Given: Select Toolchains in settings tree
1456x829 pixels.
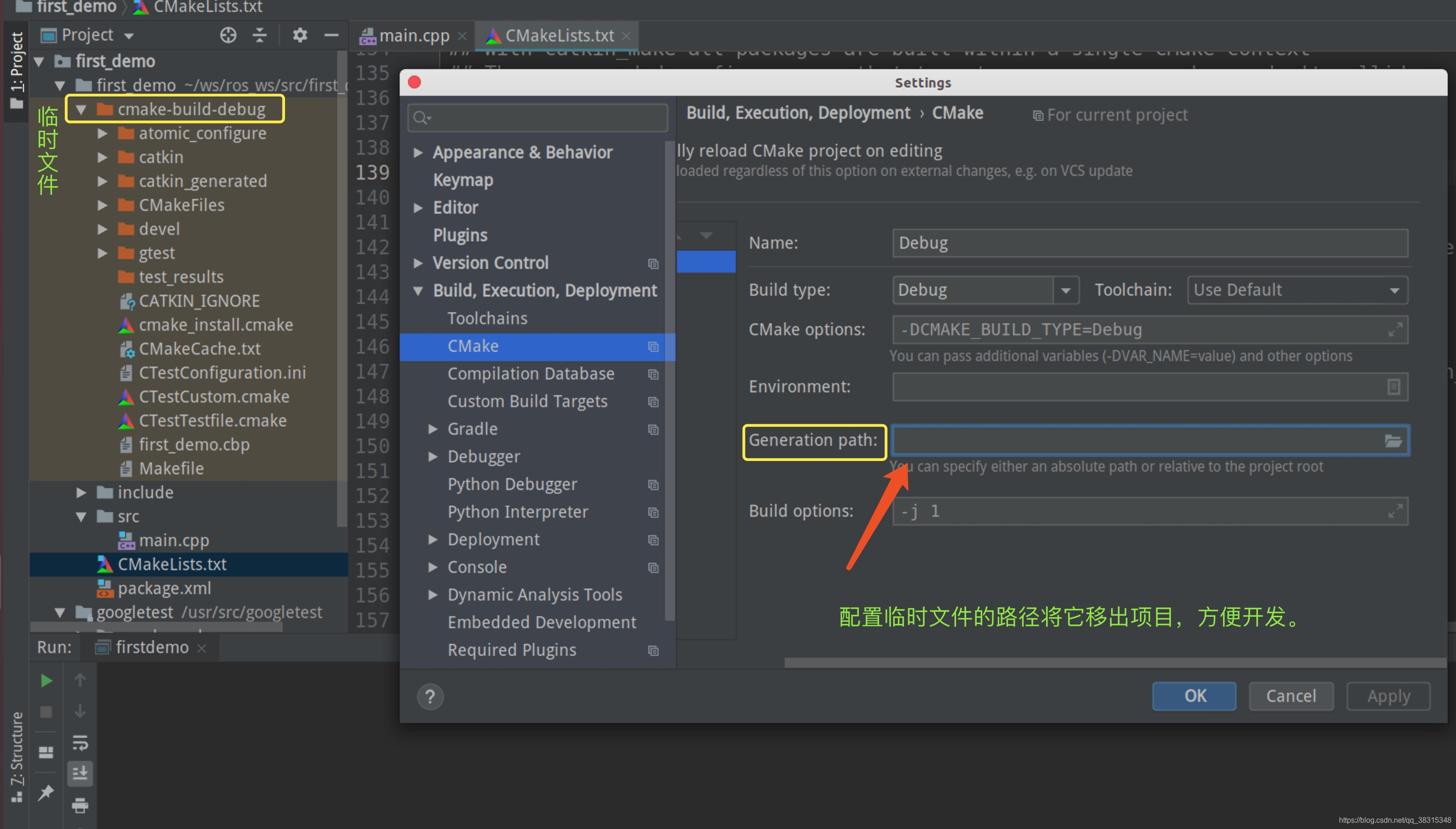Looking at the screenshot, I should coord(487,318).
